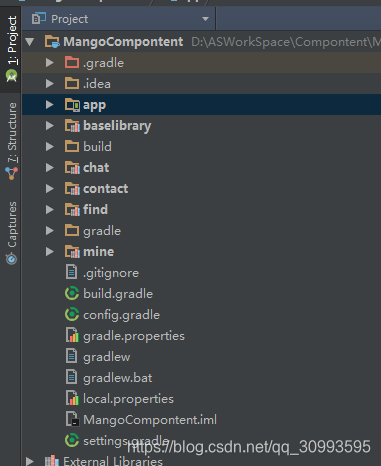Open the Project tool window tab

(x=11, y=49)
